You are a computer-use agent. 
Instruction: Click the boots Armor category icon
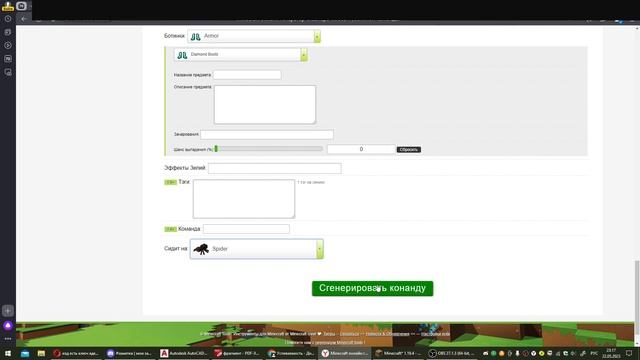[196, 36]
